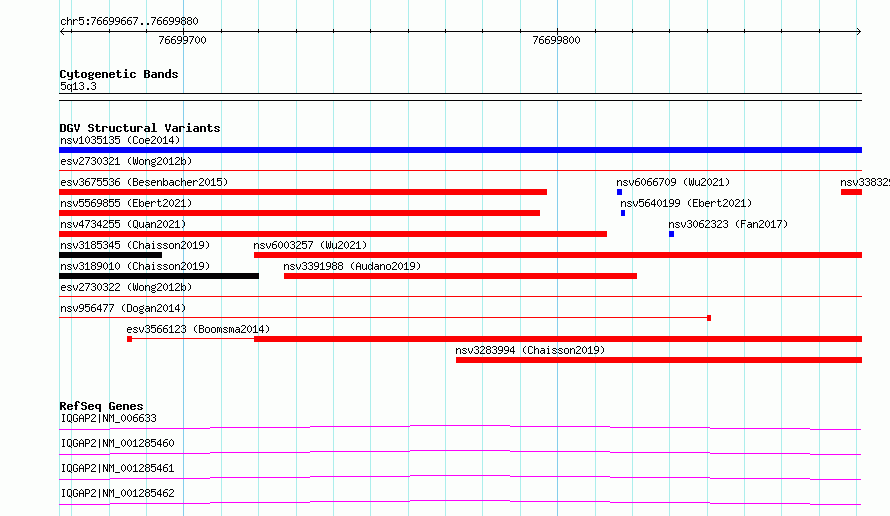Click the thick esv3566123 red bar
890x516 pixels.
tap(558, 339)
